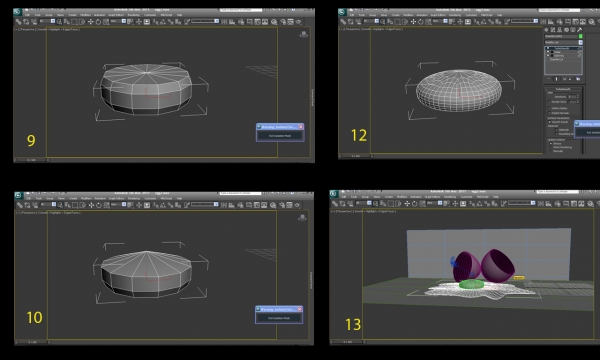Open the Rendering menu in screenshot 9

133,15
